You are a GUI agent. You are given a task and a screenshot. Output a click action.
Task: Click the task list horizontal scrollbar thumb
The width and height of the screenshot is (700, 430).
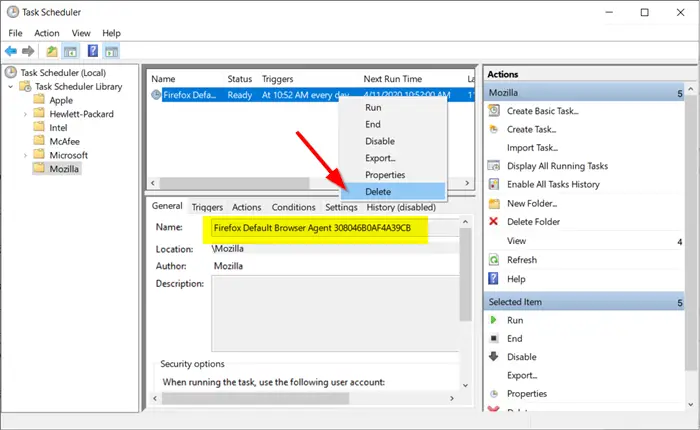(234, 183)
